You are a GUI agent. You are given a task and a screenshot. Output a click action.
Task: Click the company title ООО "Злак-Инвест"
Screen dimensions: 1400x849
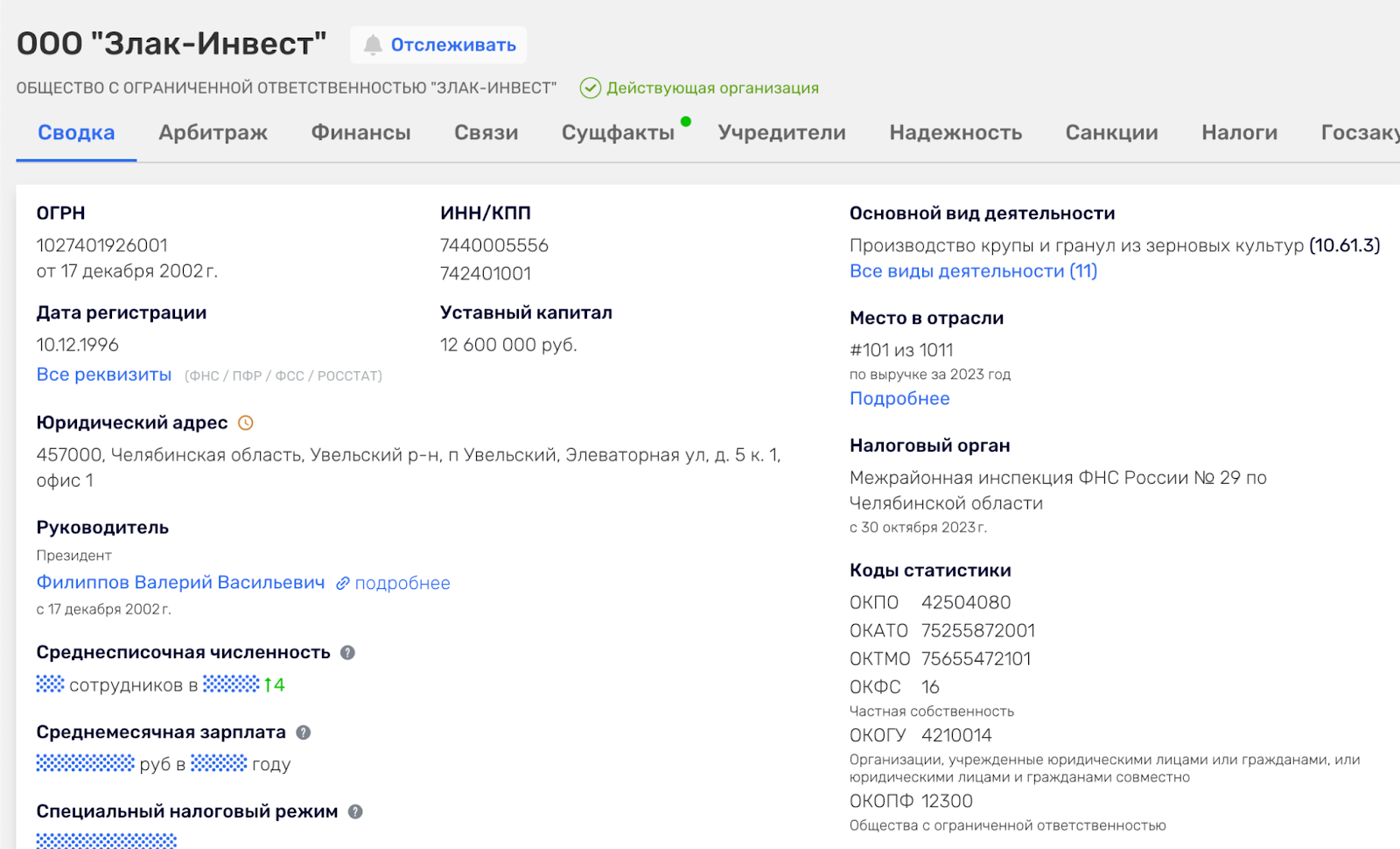click(x=171, y=44)
